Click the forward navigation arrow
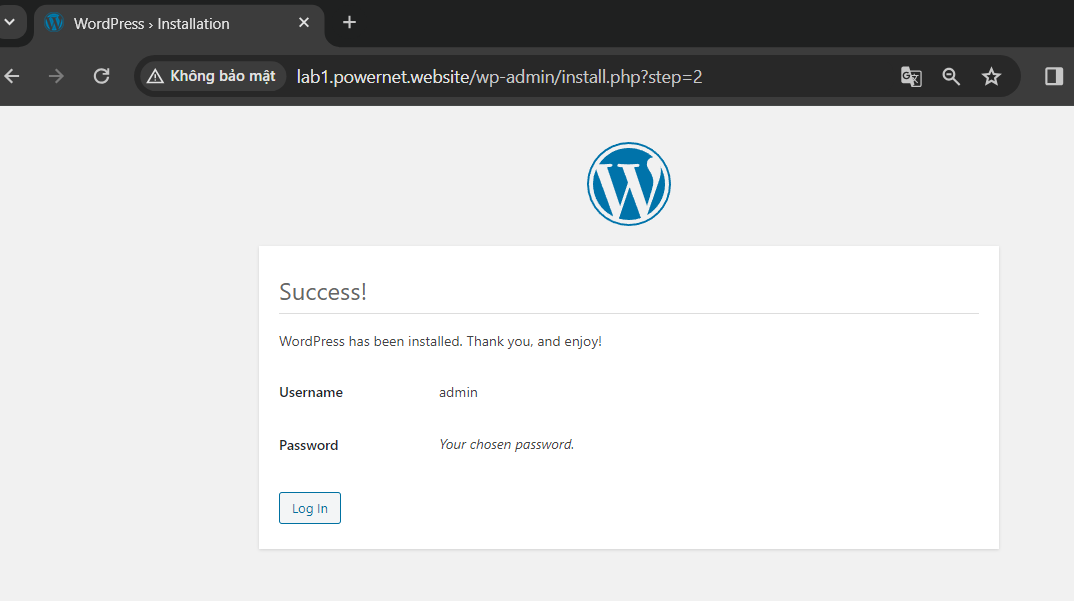 (56, 76)
